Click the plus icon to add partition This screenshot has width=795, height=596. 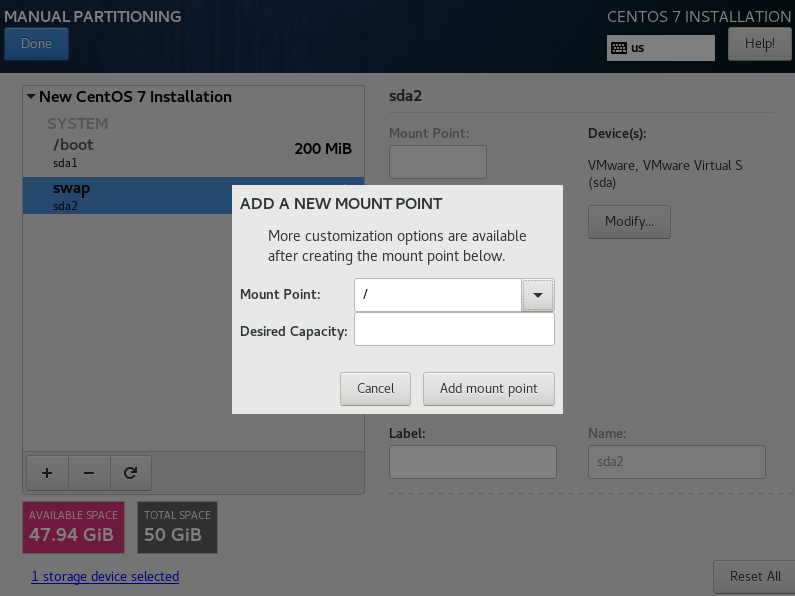point(46,473)
